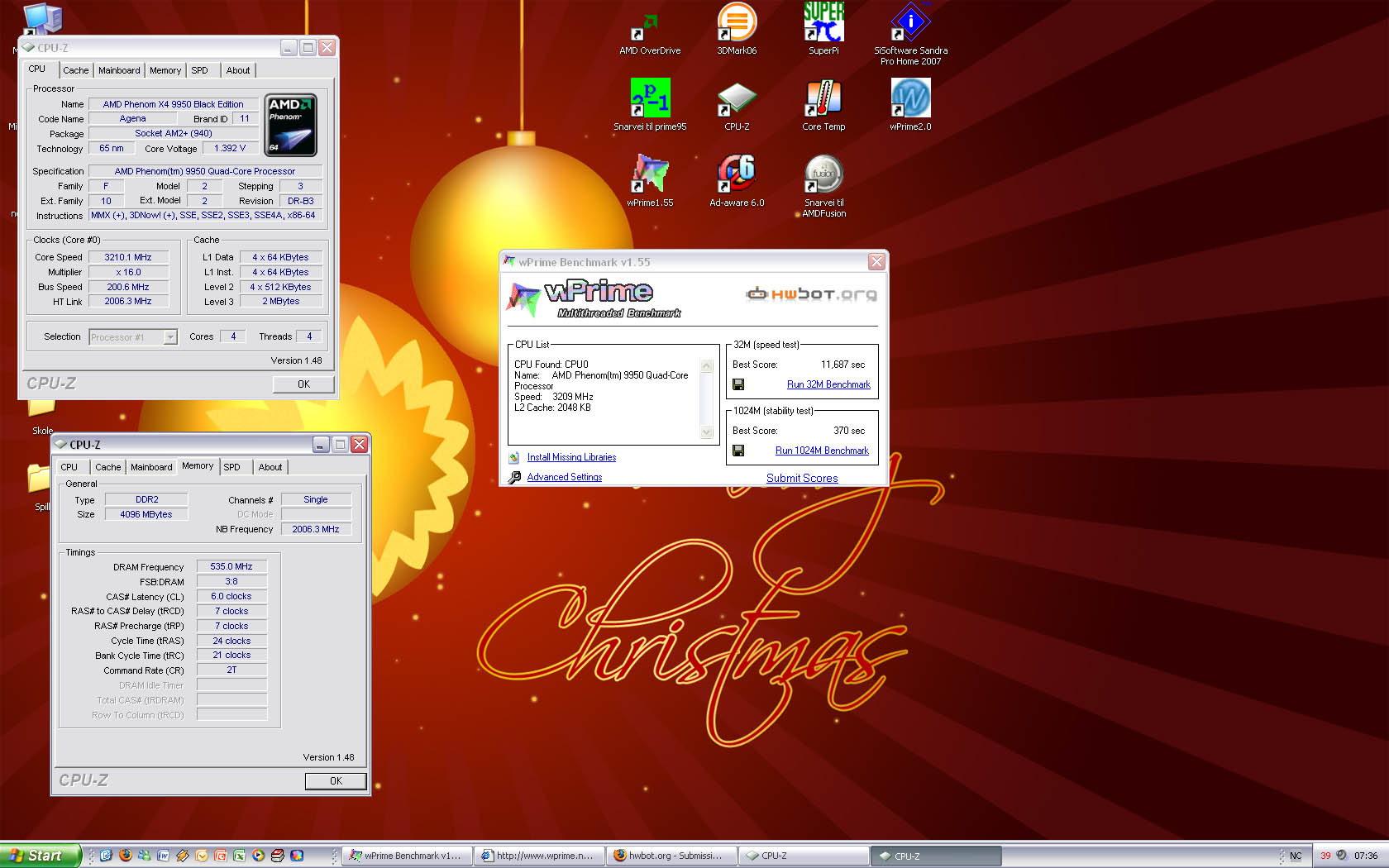Click the DRAM Frequency 535.0 MHz field
Viewport: 1389px width, 868px height.
231,567
